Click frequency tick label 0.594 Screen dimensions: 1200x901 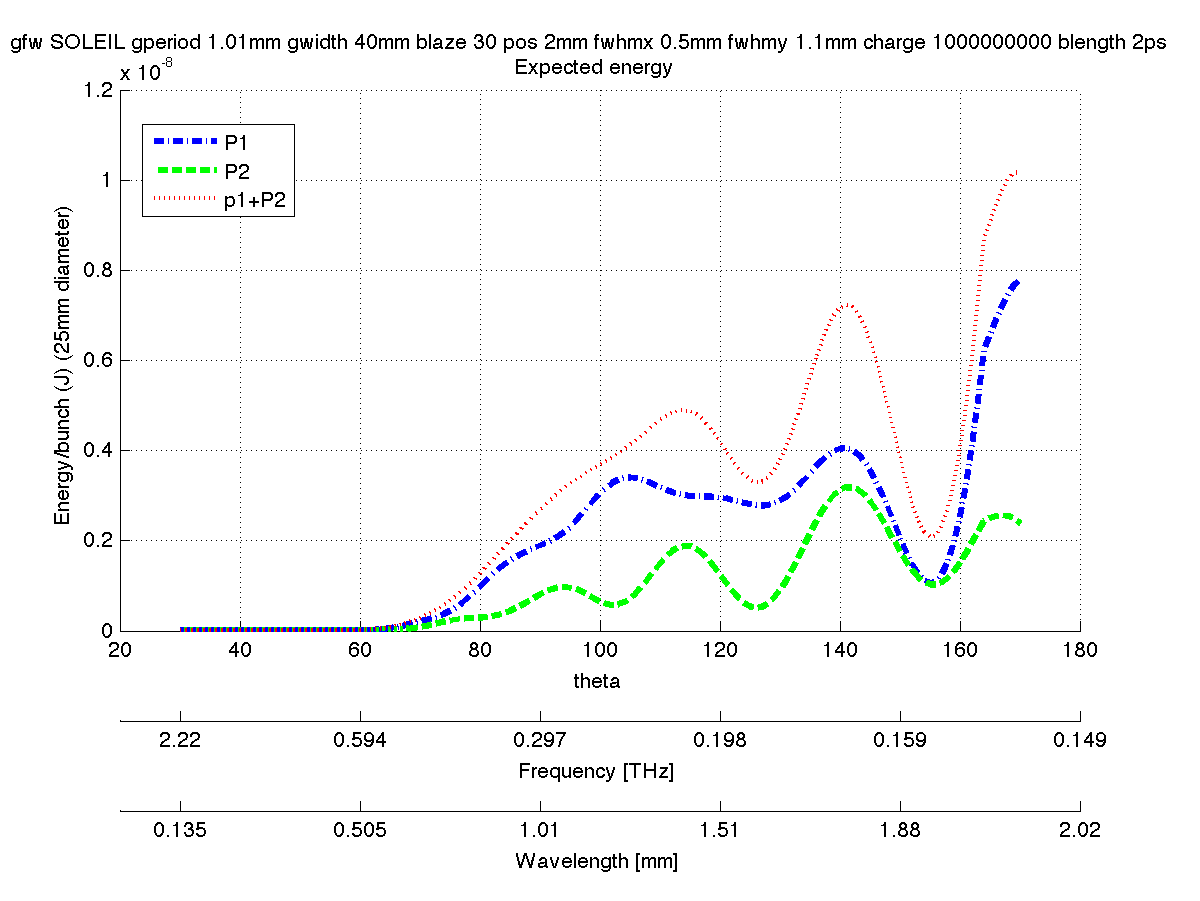click(x=360, y=740)
